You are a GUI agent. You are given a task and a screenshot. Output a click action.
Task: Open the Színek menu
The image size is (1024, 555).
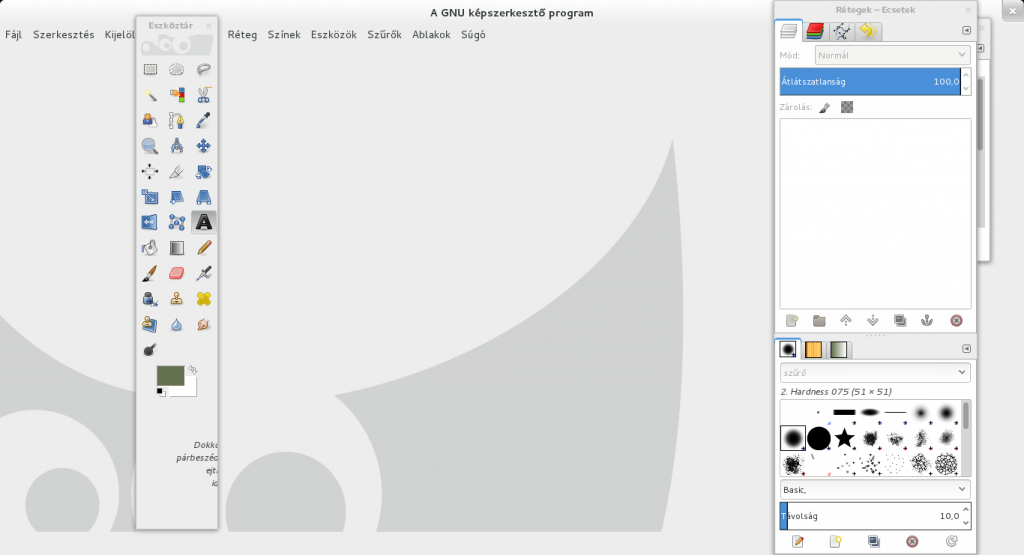click(x=284, y=35)
